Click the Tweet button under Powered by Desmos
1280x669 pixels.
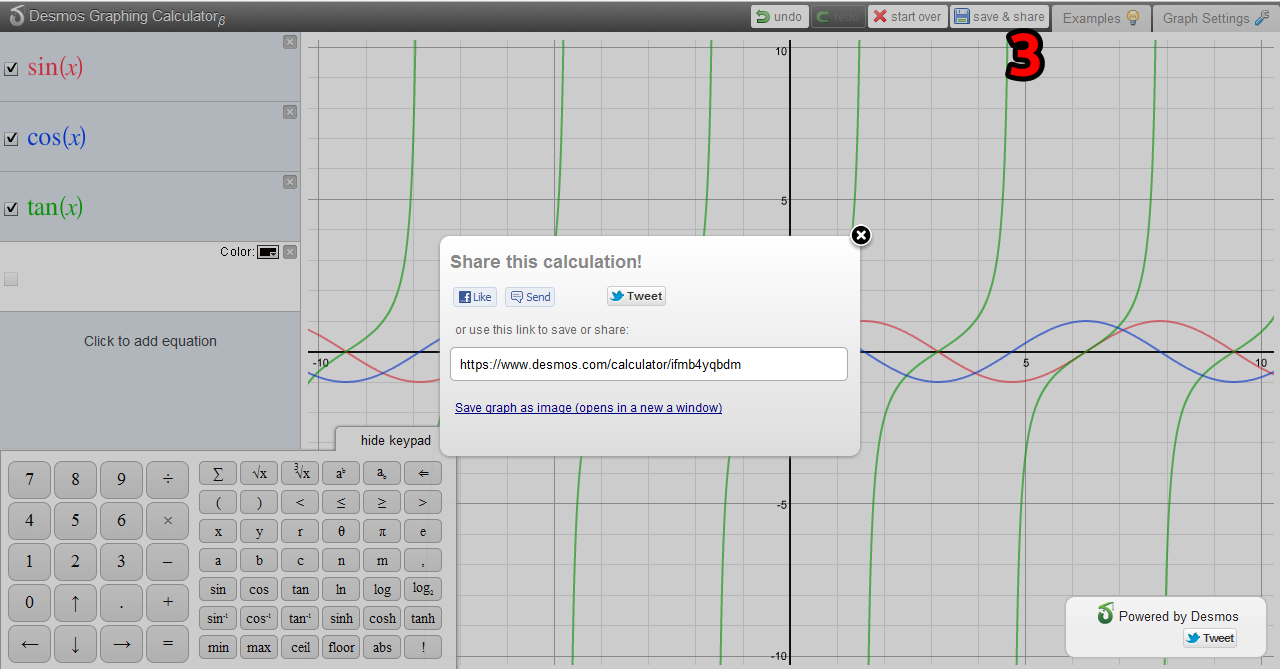coord(1210,638)
